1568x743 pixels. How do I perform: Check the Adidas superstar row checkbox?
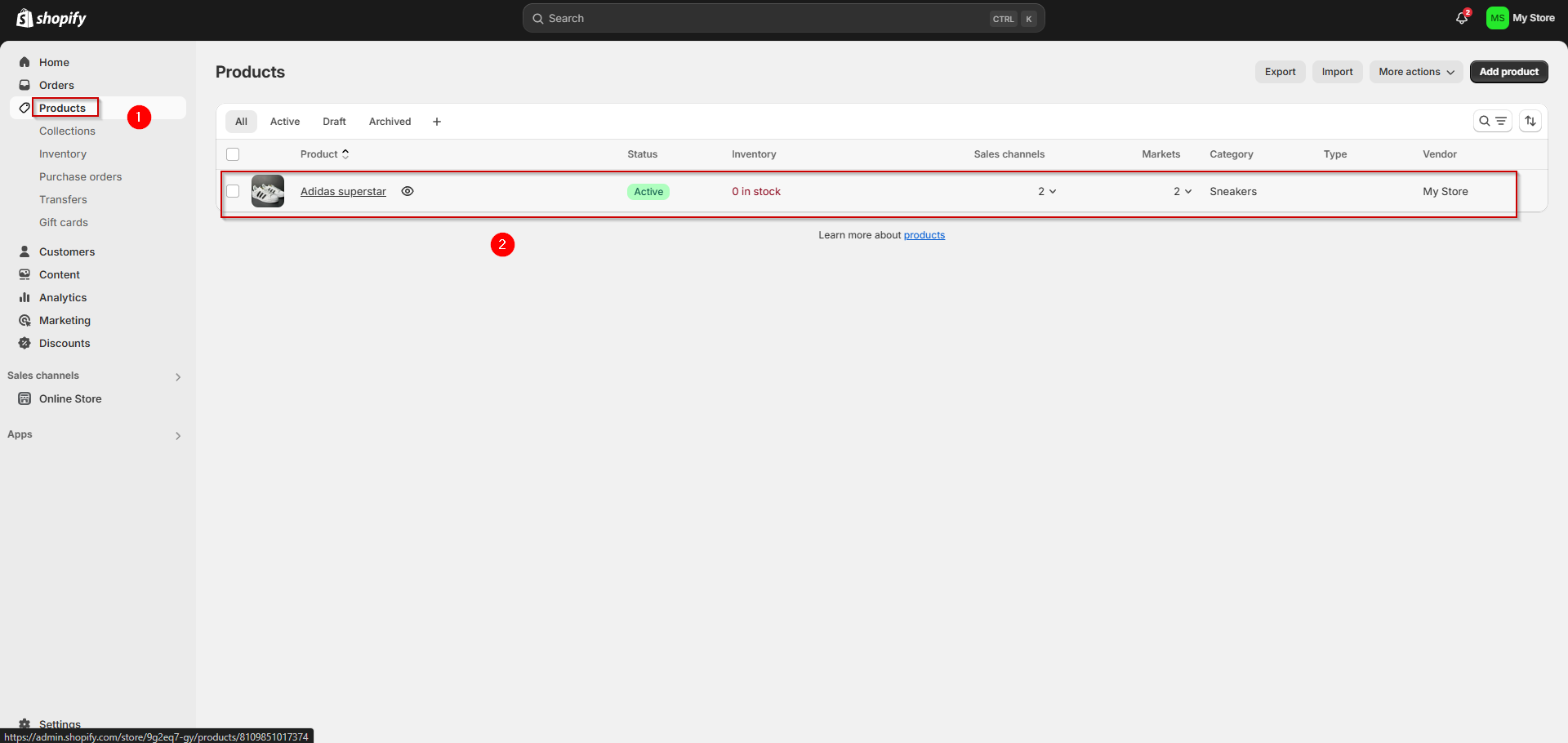233,191
